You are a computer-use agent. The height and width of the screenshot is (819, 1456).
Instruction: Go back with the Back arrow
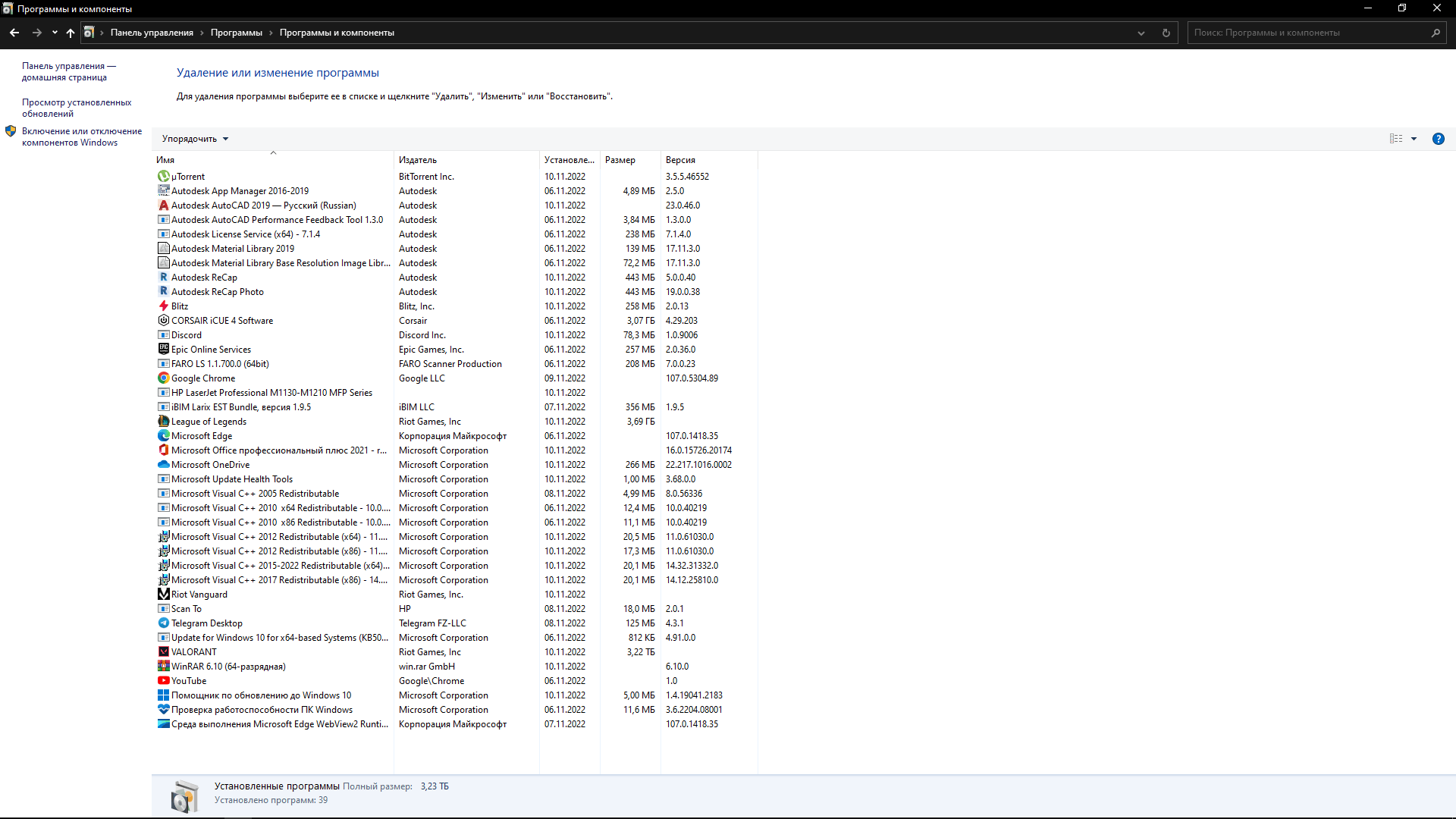(x=14, y=33)
